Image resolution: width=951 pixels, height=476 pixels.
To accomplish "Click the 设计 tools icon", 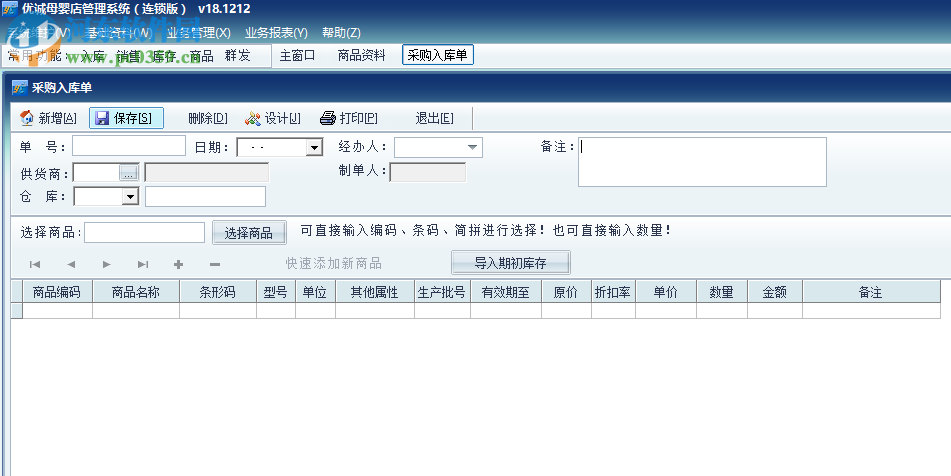I will pyautogui.click(x=253, y=118).
